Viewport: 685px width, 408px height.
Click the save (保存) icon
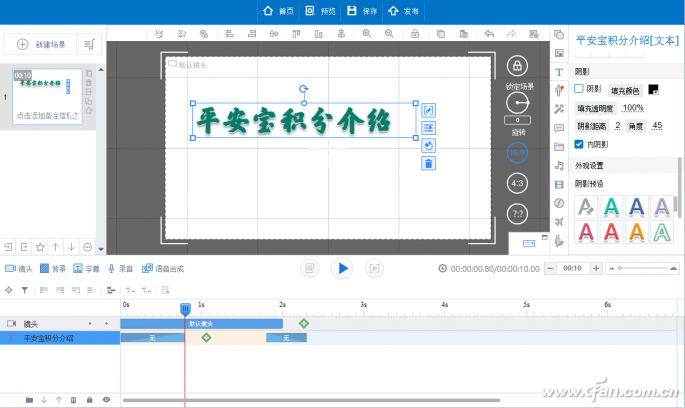click(351, 11)
